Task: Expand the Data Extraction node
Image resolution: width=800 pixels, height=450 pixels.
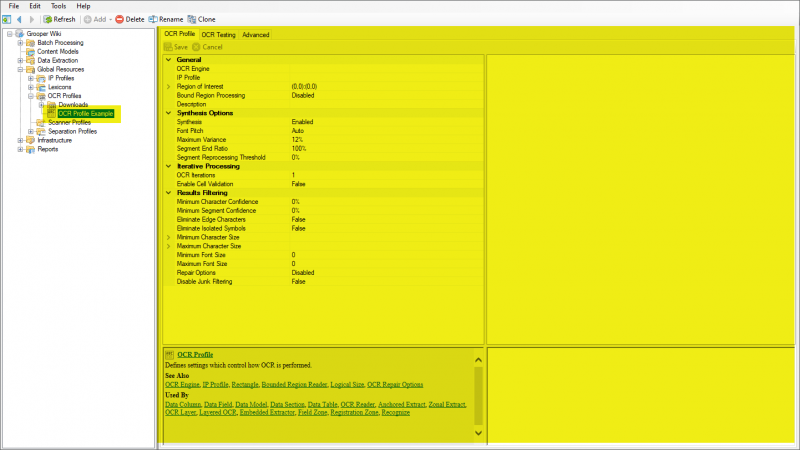Action: tap(20, 60)
